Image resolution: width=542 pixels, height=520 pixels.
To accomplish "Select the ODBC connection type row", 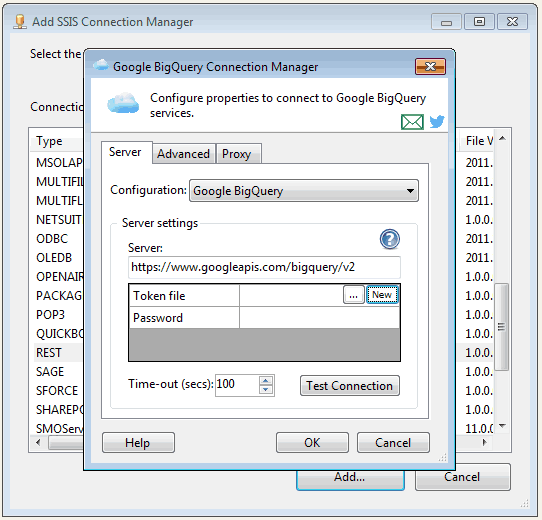I will click(58, 239).
